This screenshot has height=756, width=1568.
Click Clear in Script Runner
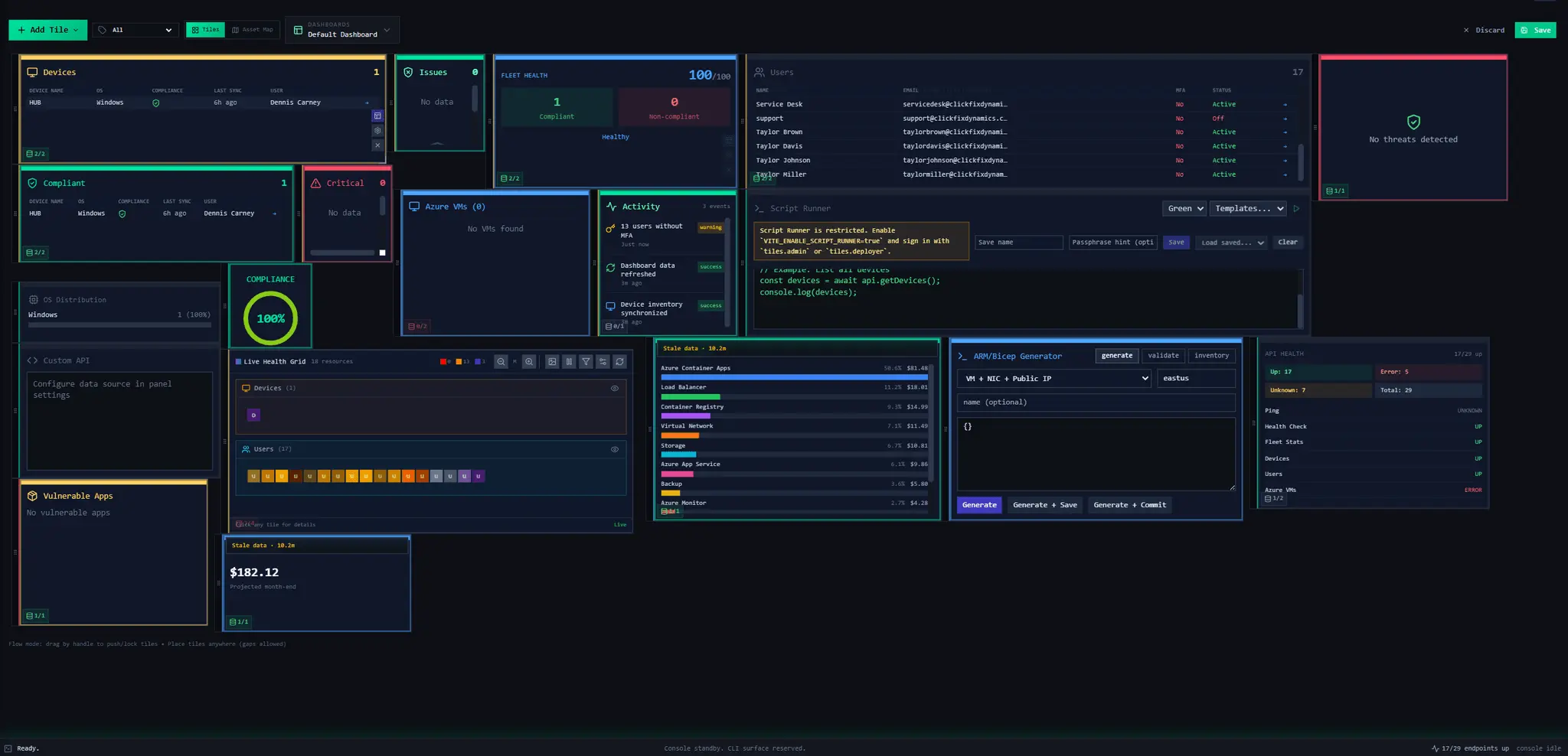pyautogui.click(x=1288, y=243)
